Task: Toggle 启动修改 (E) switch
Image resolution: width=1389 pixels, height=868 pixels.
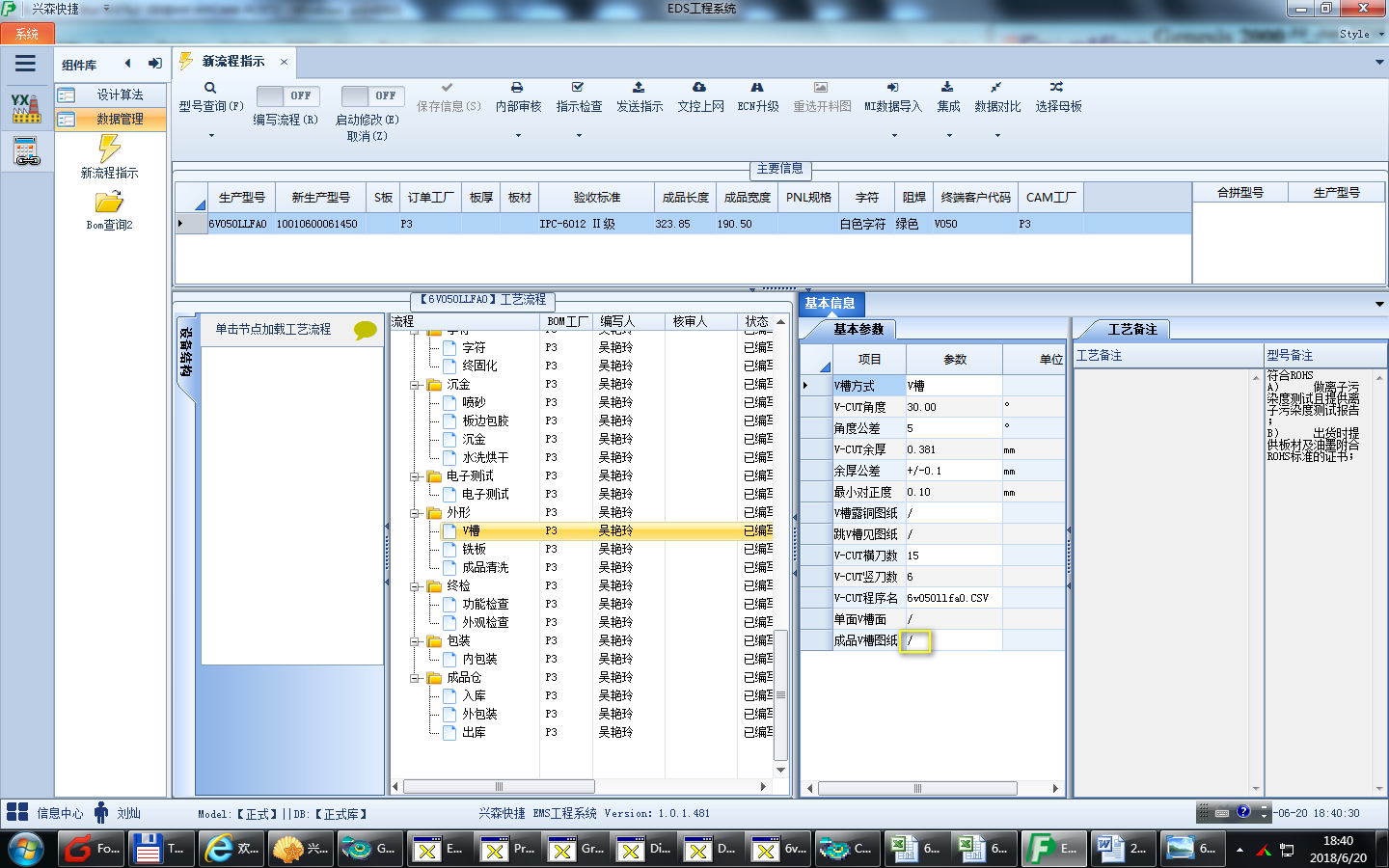Action: click(x=373, y=95)
